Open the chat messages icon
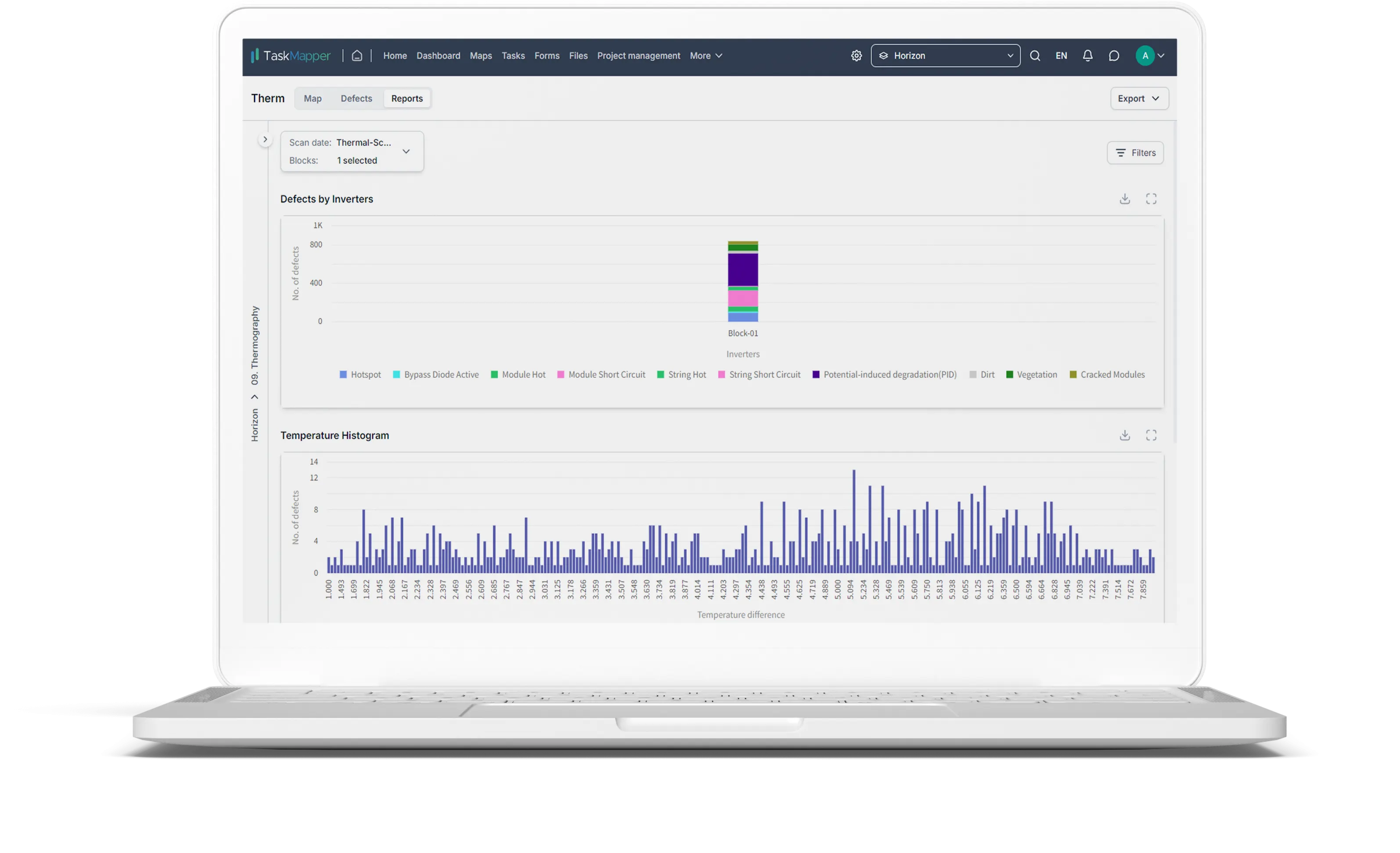 [x=1114, y=56]
